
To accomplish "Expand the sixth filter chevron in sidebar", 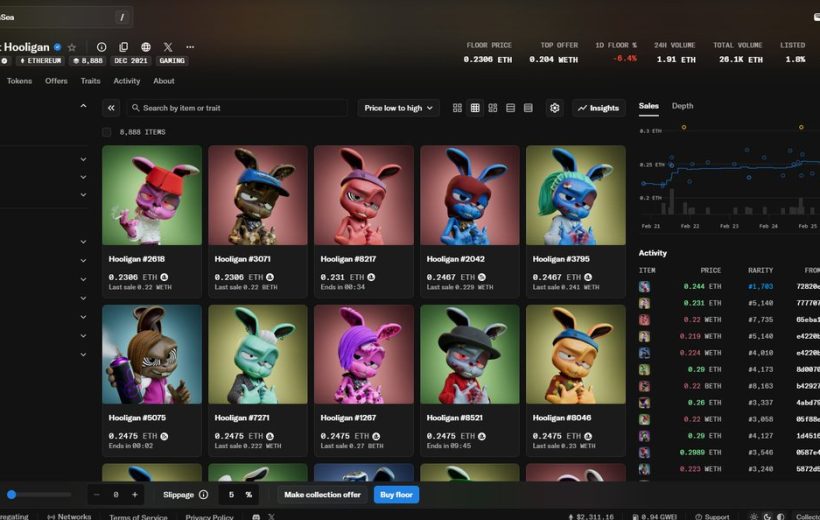I will click(x=83, y=279).
